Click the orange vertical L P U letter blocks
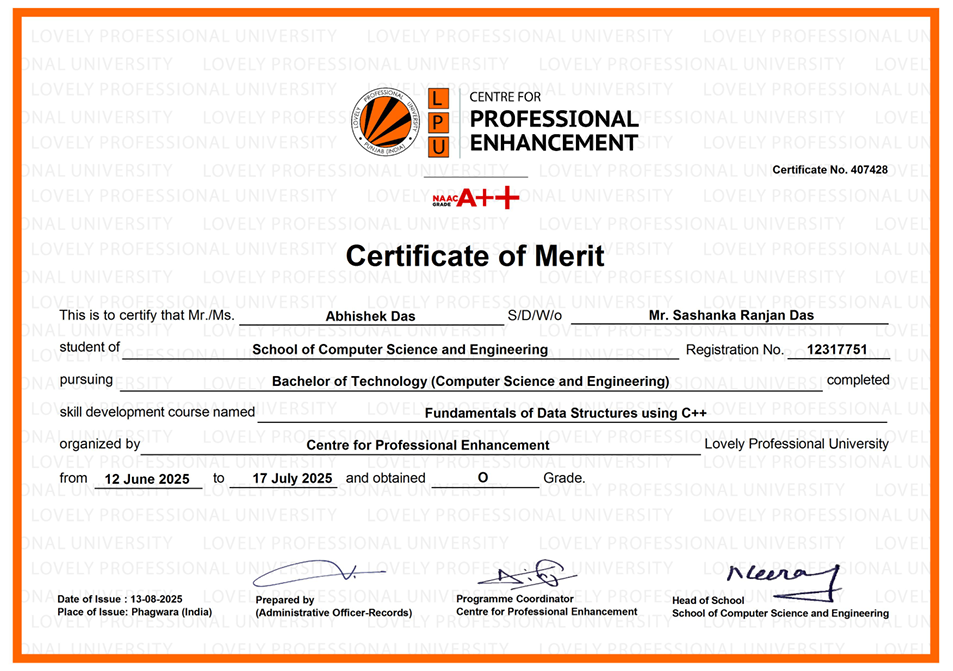This screenshot has height=671, width=953. click(437, 122)
